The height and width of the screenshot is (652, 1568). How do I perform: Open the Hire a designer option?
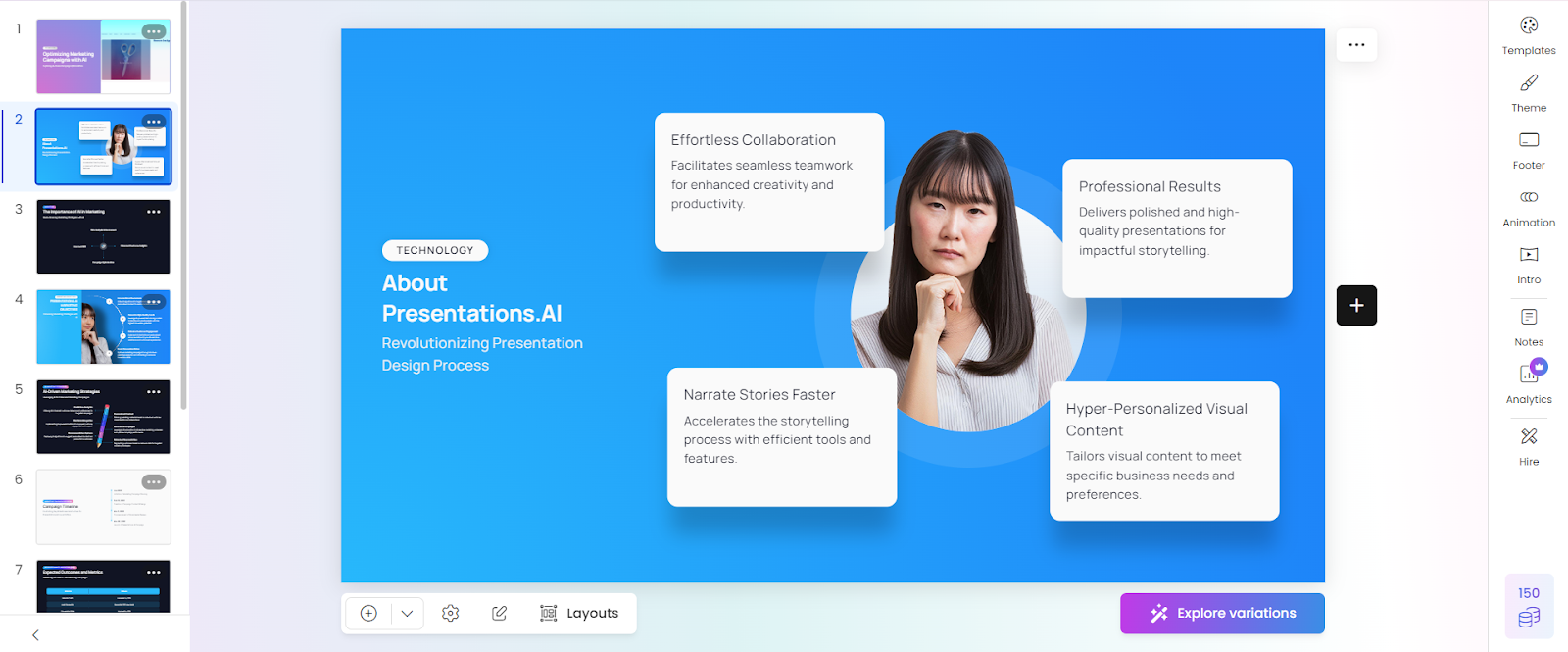click(x=1528, y=446)
